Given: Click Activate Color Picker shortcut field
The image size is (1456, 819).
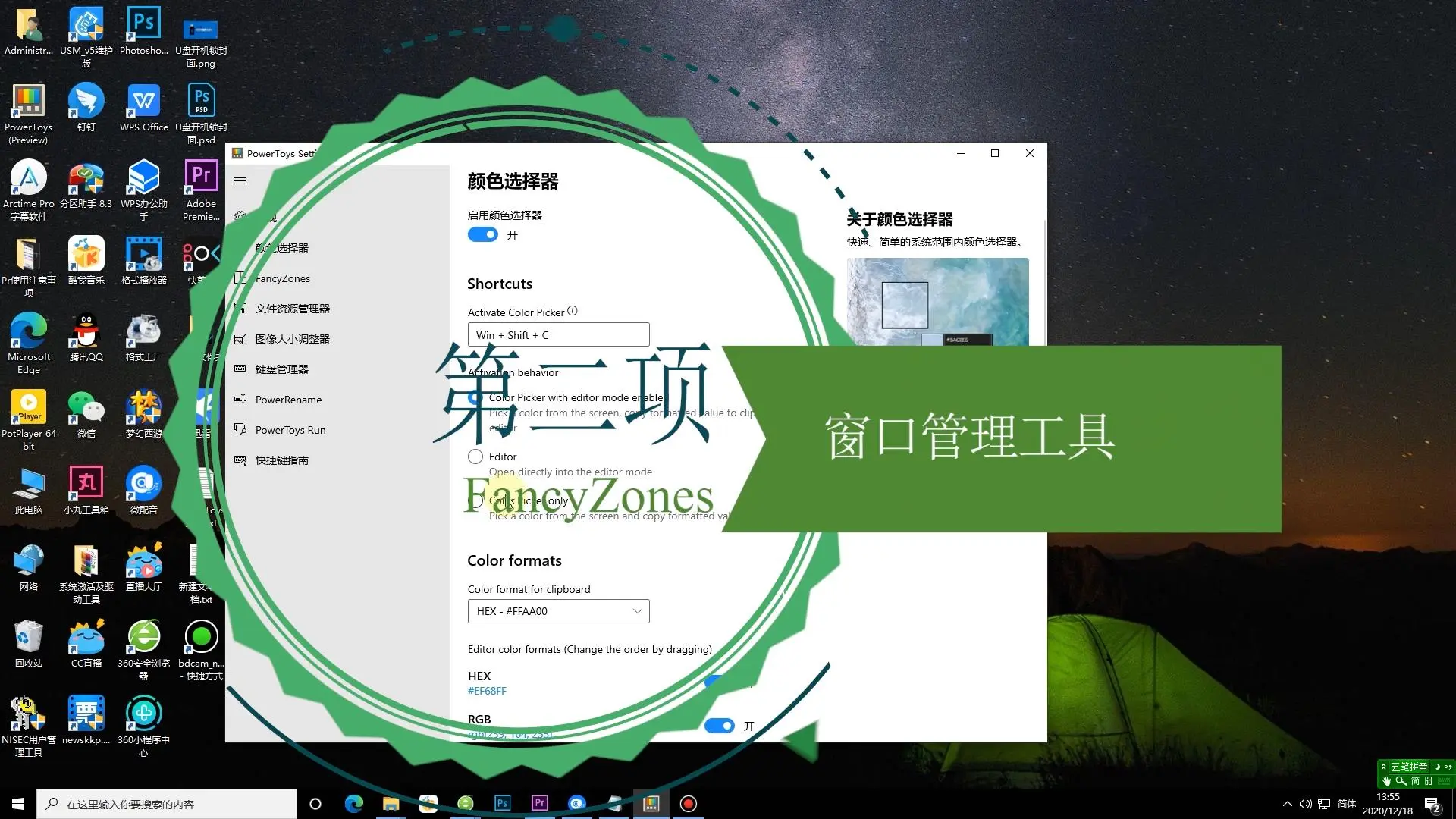Looking at the screenshot, I should coord(558,335).
